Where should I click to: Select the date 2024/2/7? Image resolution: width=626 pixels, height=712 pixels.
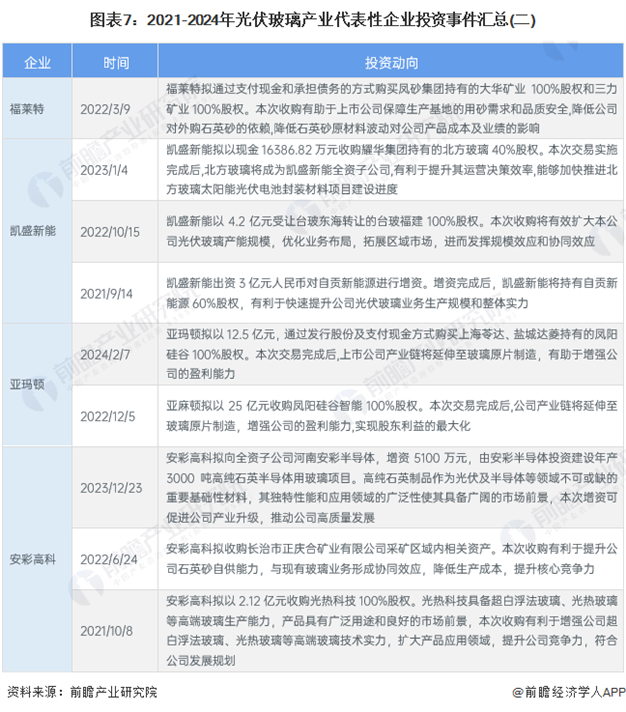[105, 355]
